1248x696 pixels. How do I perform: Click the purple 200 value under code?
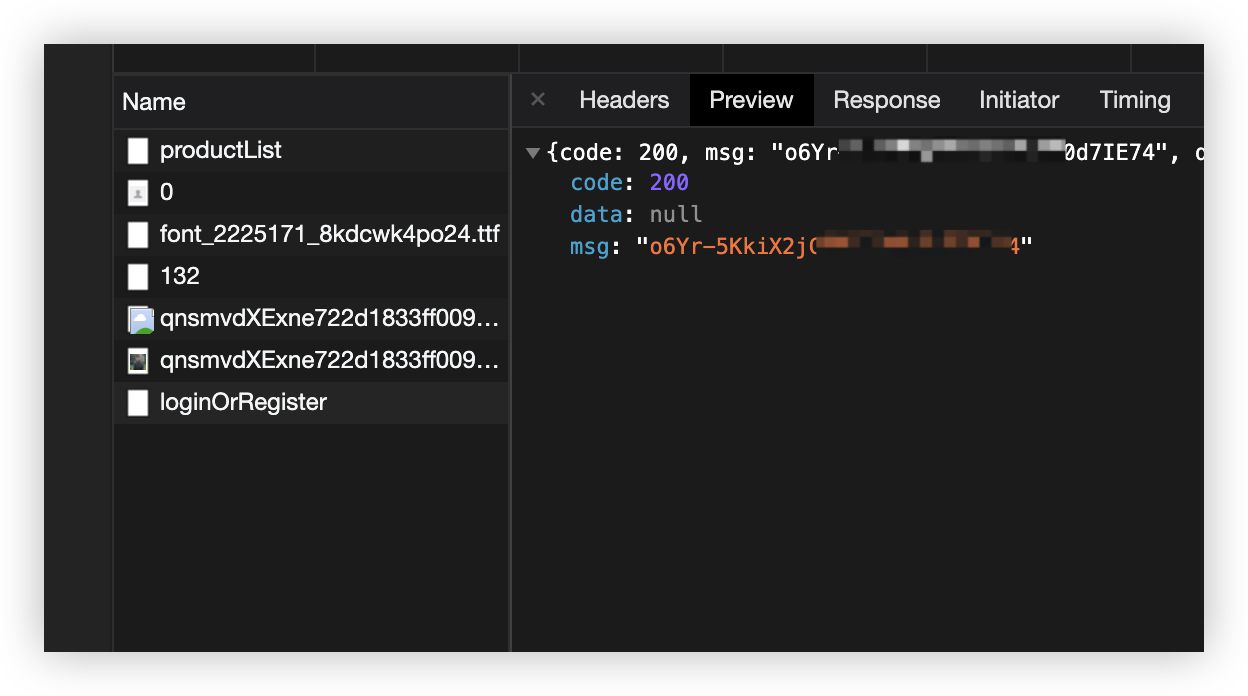[669, 183]
